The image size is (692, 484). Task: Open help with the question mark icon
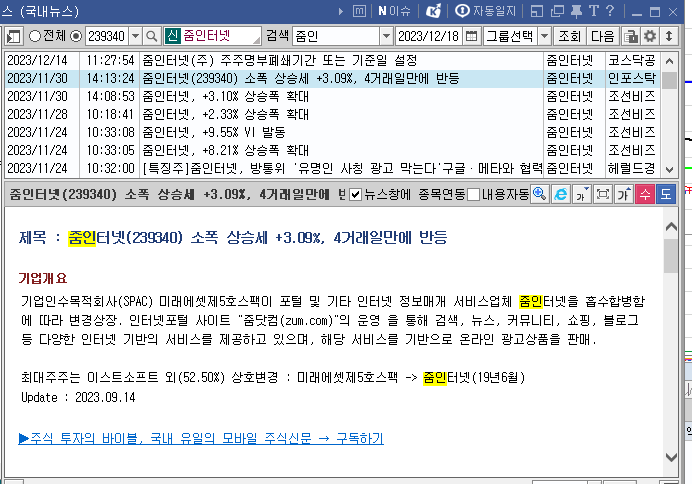[610, 11]
